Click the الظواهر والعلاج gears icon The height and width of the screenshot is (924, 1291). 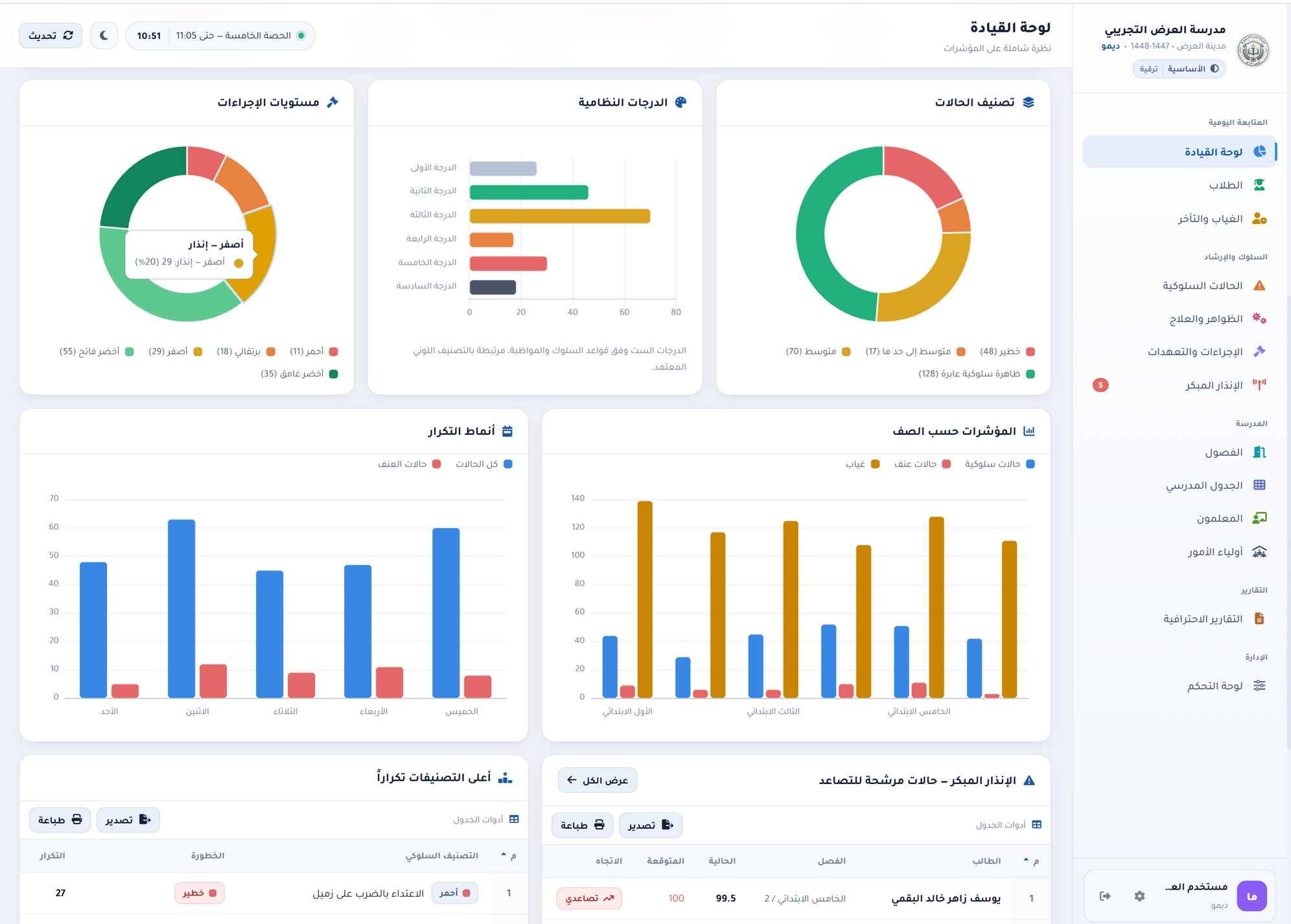coord(1259,318)
